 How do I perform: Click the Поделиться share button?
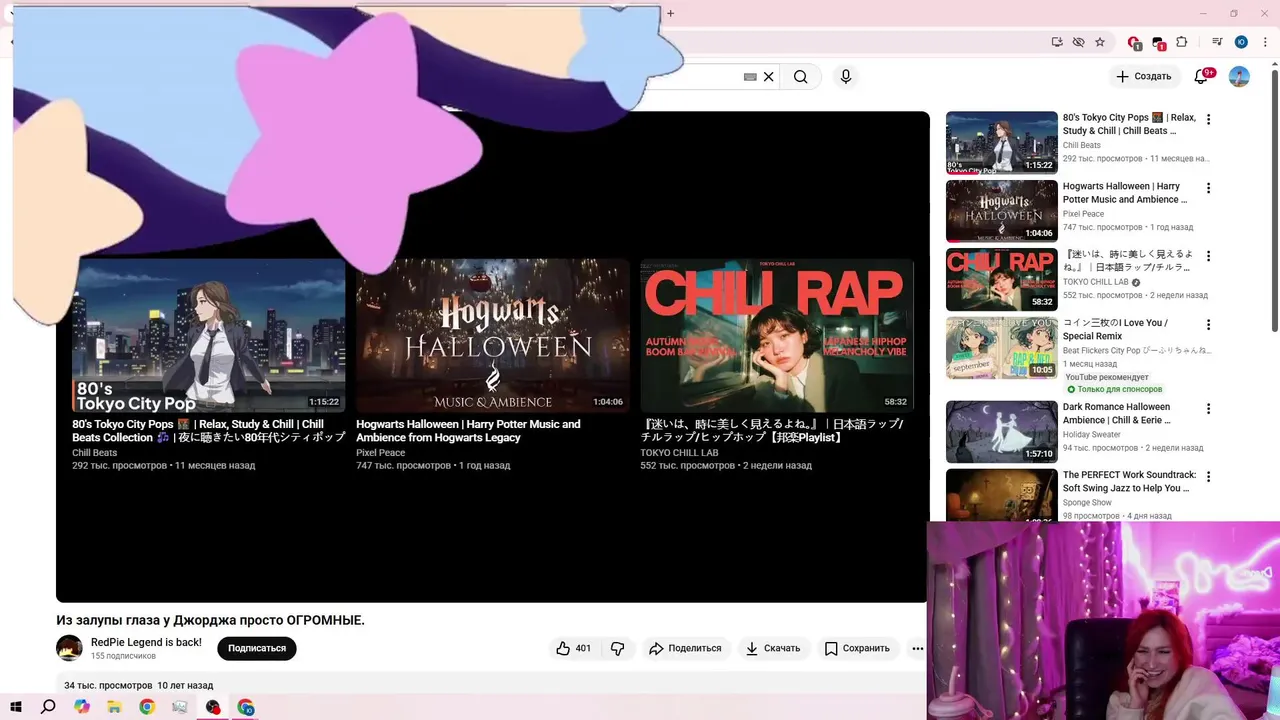coord(685,648)
